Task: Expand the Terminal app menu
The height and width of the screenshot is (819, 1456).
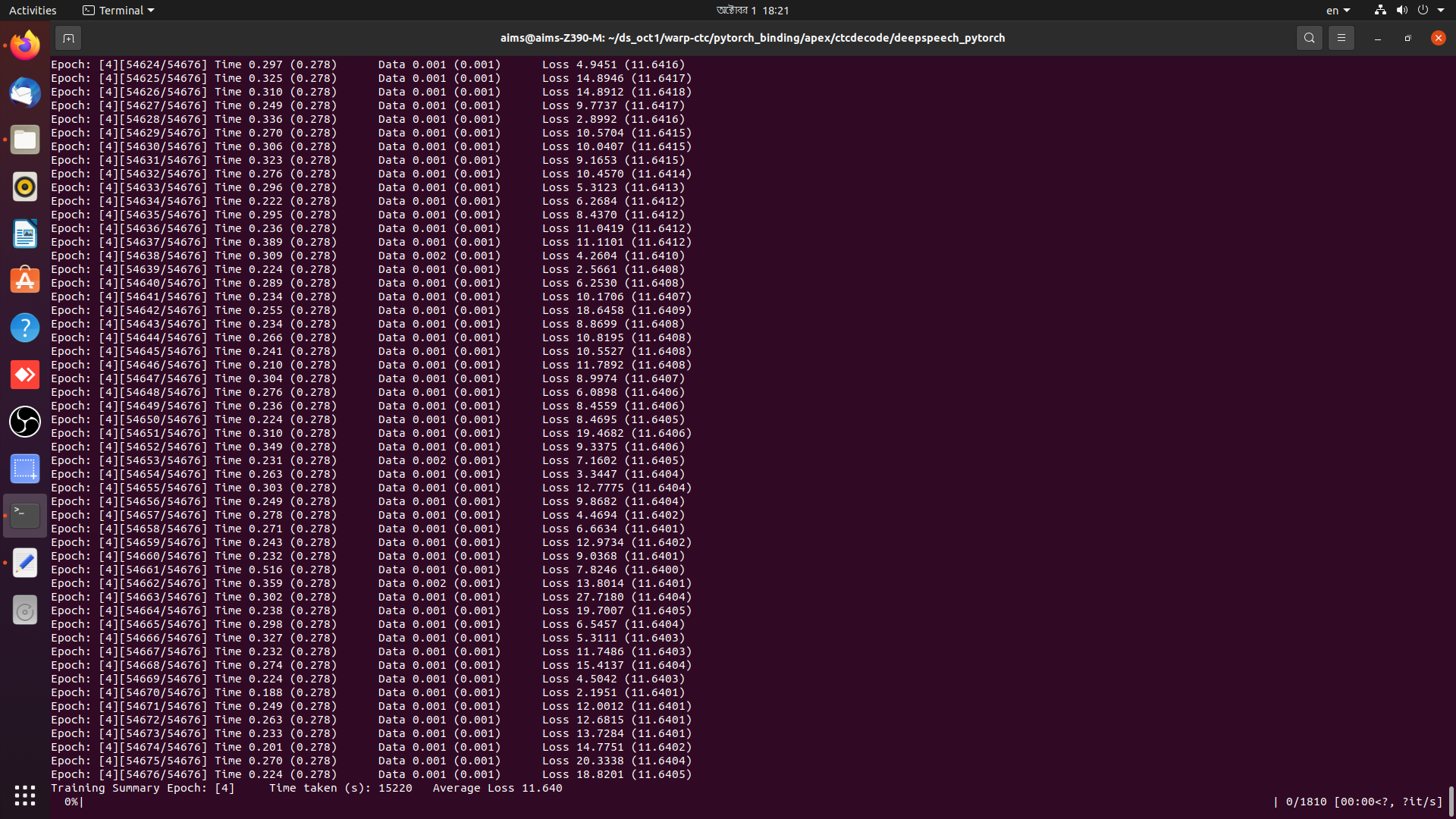Action: (118, 11)
